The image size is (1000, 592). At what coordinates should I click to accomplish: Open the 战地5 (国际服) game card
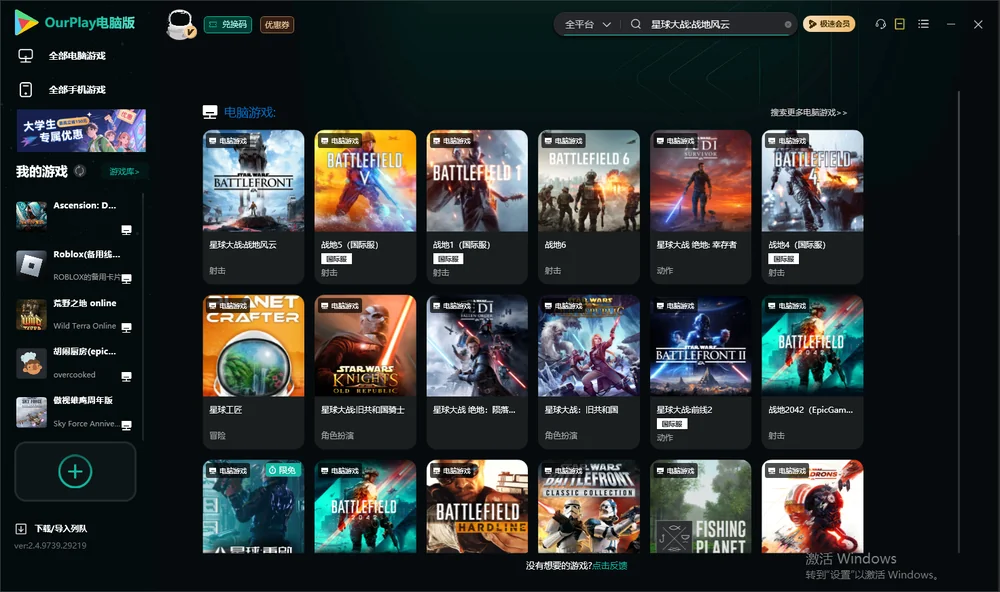click(365, 207)
